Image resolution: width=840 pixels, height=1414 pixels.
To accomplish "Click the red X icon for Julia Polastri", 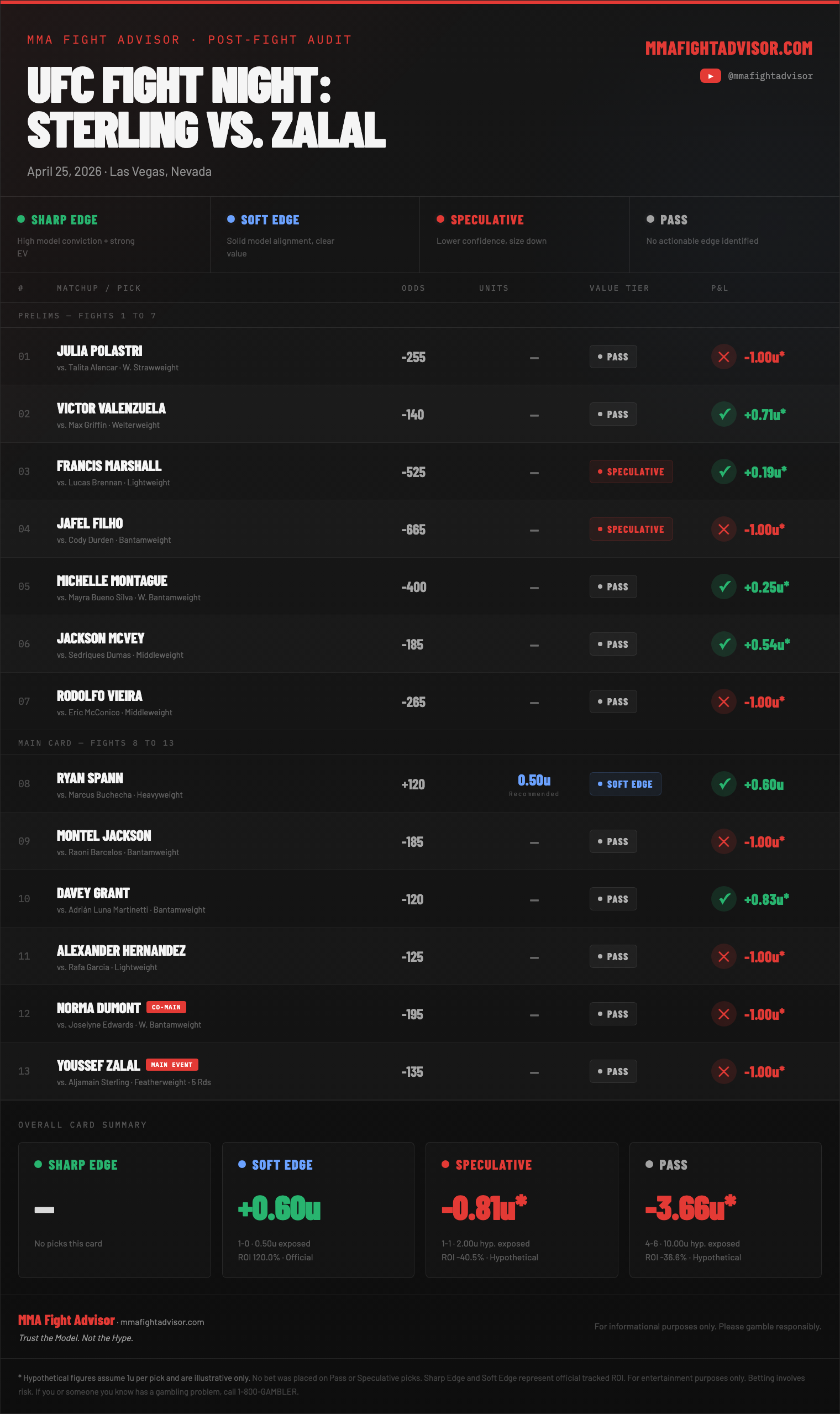I will (723, 357).
